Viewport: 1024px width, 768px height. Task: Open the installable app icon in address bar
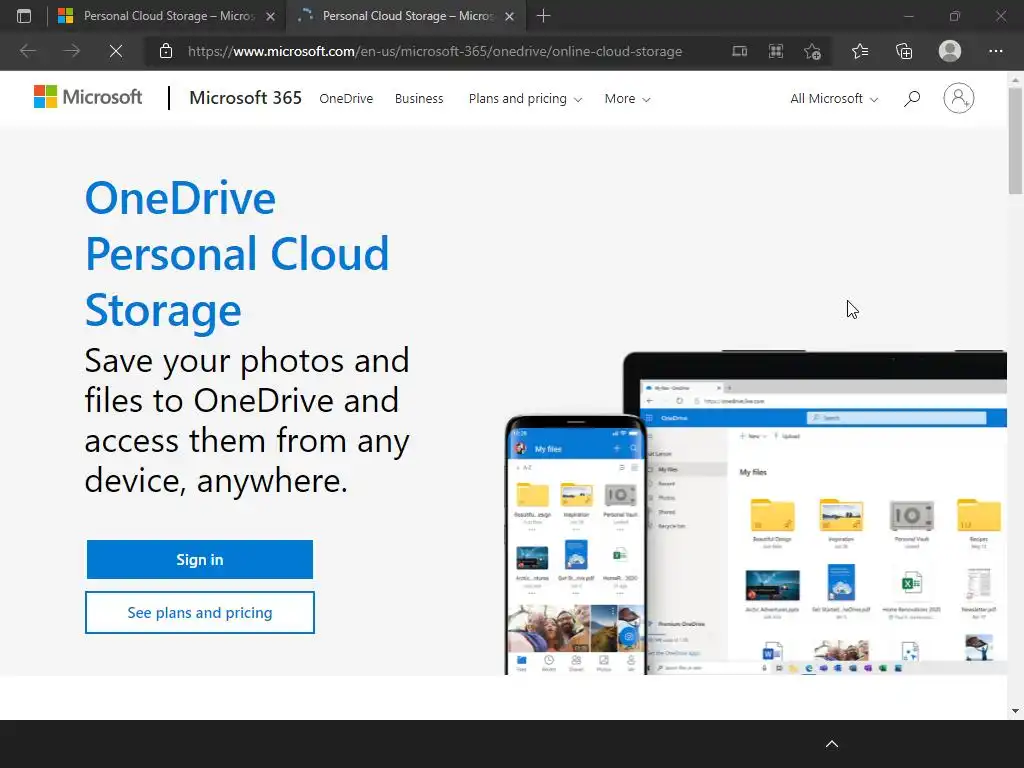click(739, 51)
